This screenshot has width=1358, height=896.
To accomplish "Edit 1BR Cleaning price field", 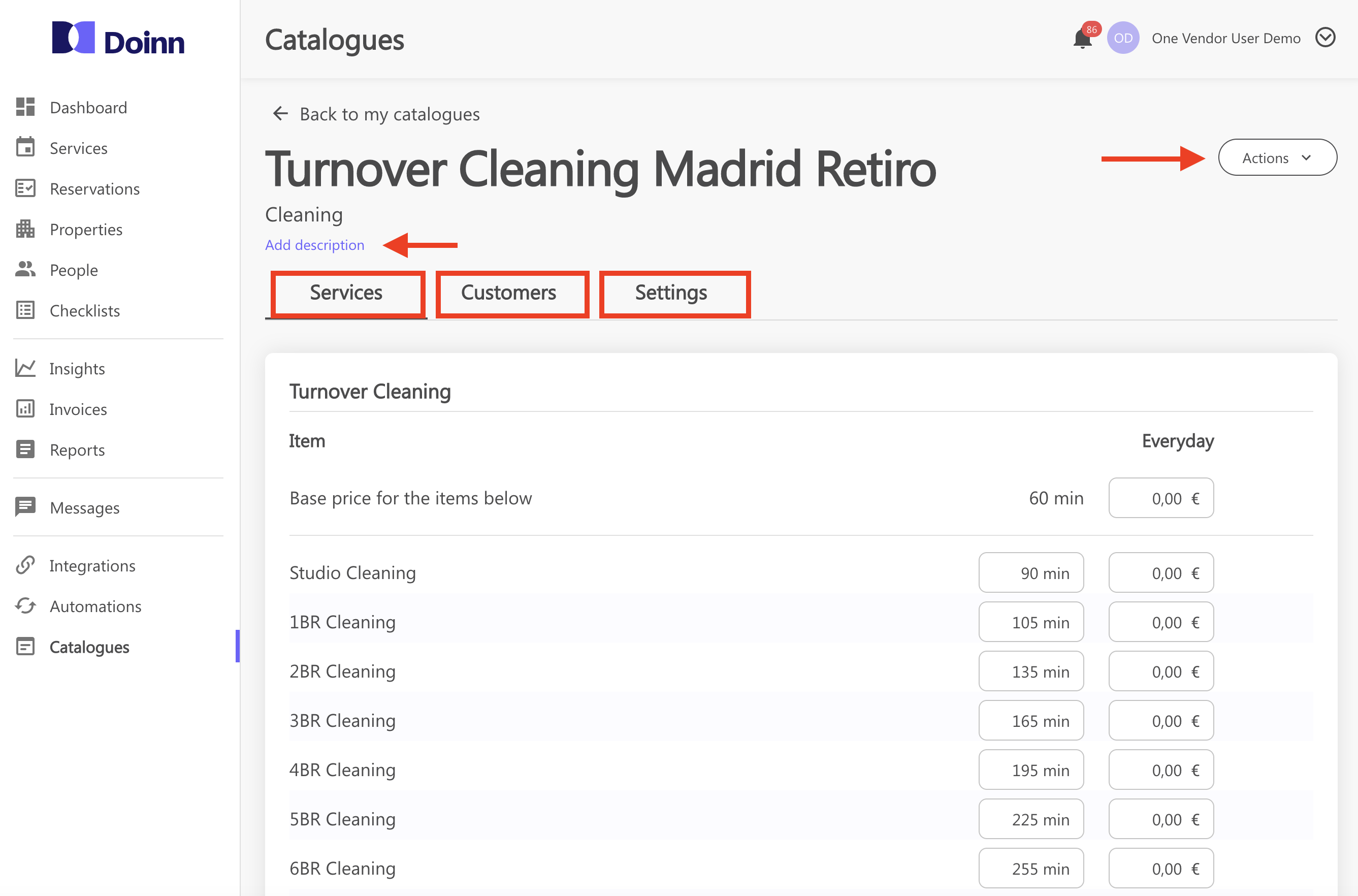I will click(x=1161, y=622).
